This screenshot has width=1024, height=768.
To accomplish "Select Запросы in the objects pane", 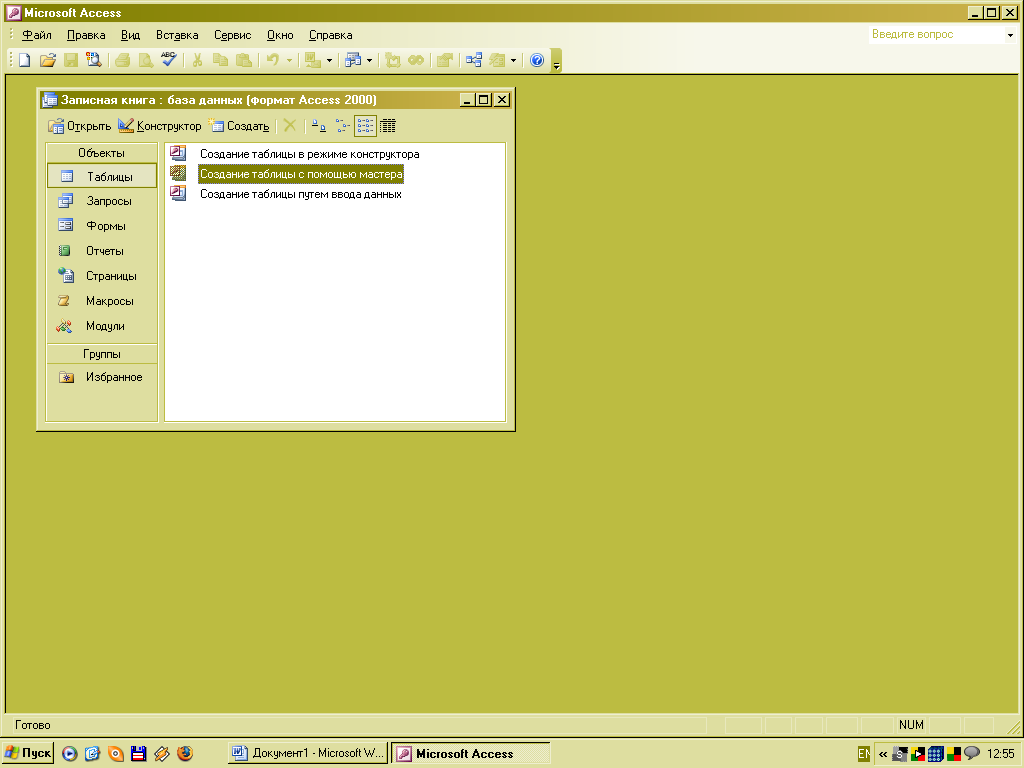I will (x=102, y=201).
